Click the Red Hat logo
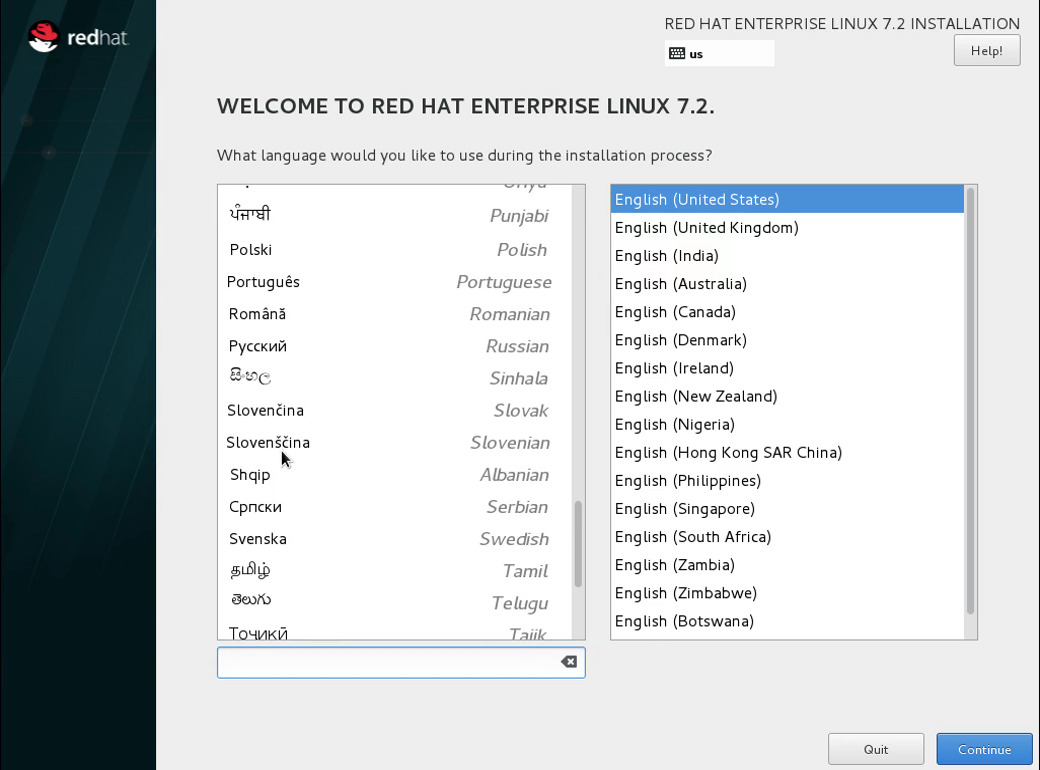 click(x=78, y=37)
